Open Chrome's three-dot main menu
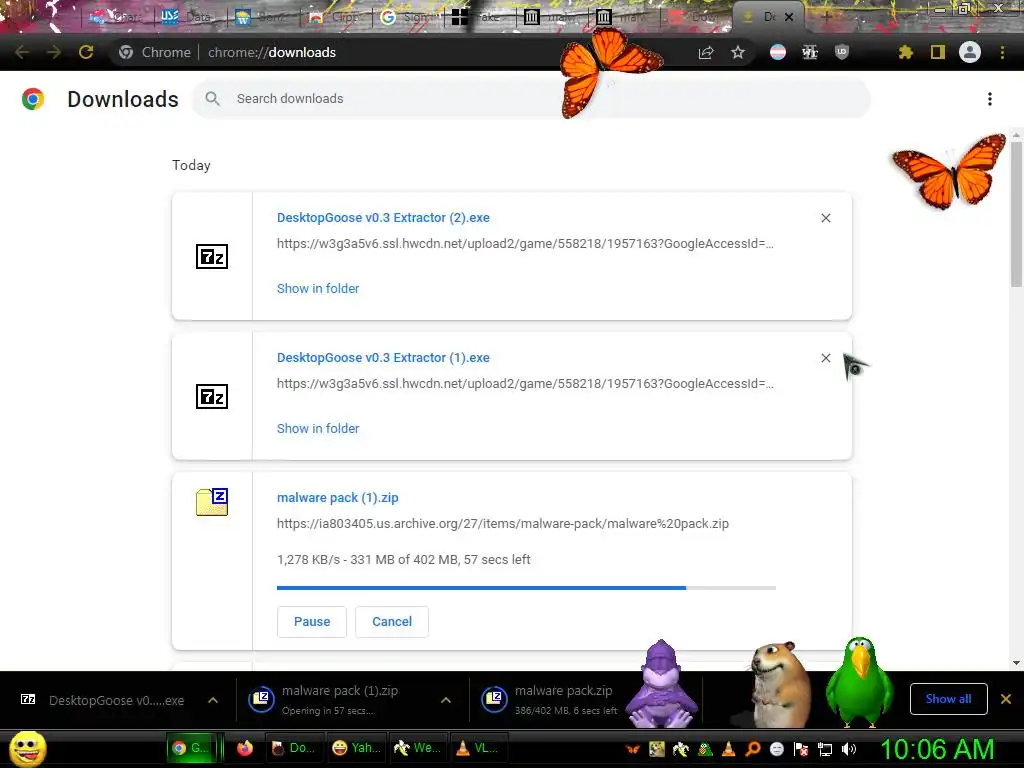1024x768 pixels. (1002, 52)
